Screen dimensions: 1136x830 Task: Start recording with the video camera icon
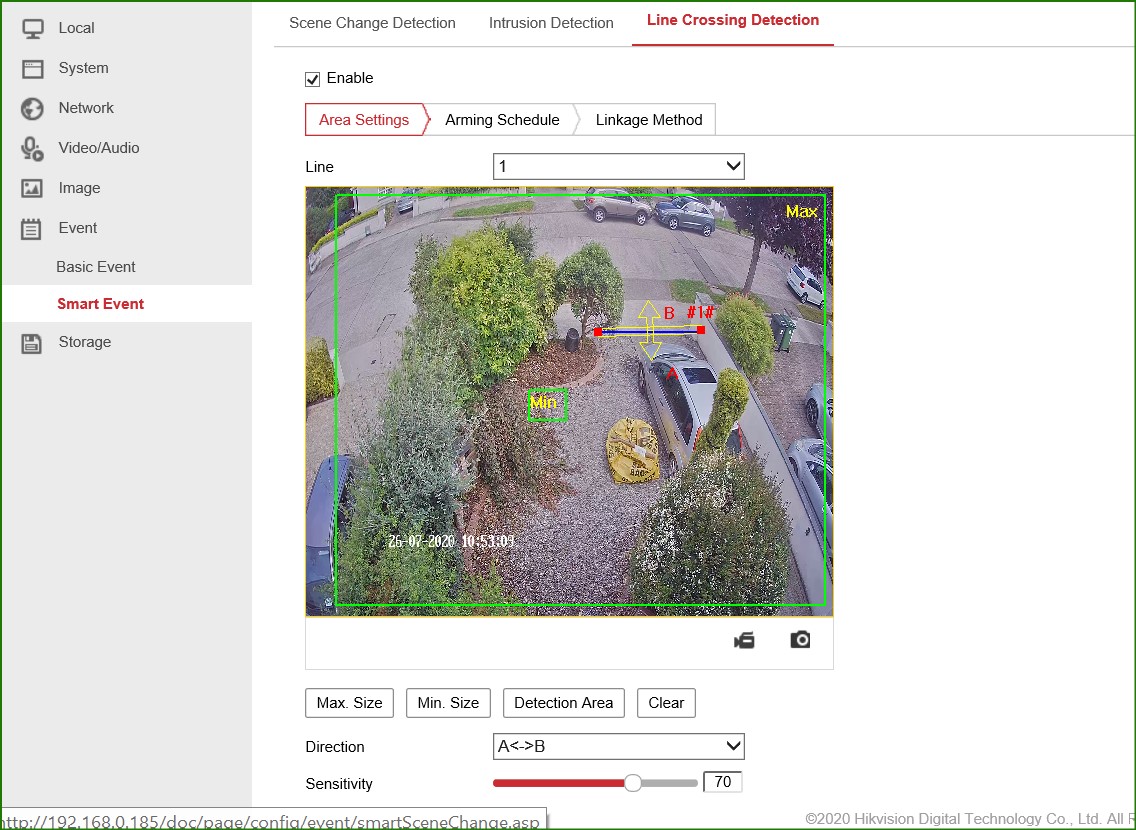point(744,640)
